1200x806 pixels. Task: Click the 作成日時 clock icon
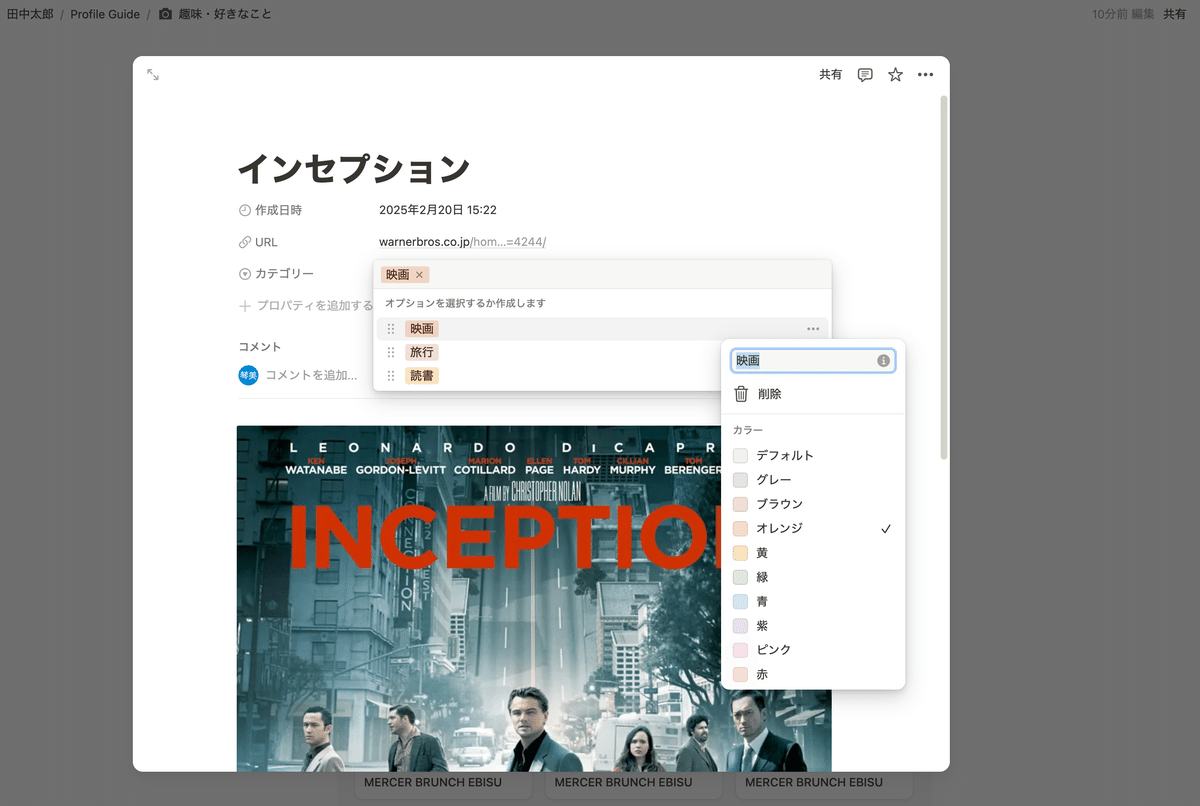[x=245, y=210]
